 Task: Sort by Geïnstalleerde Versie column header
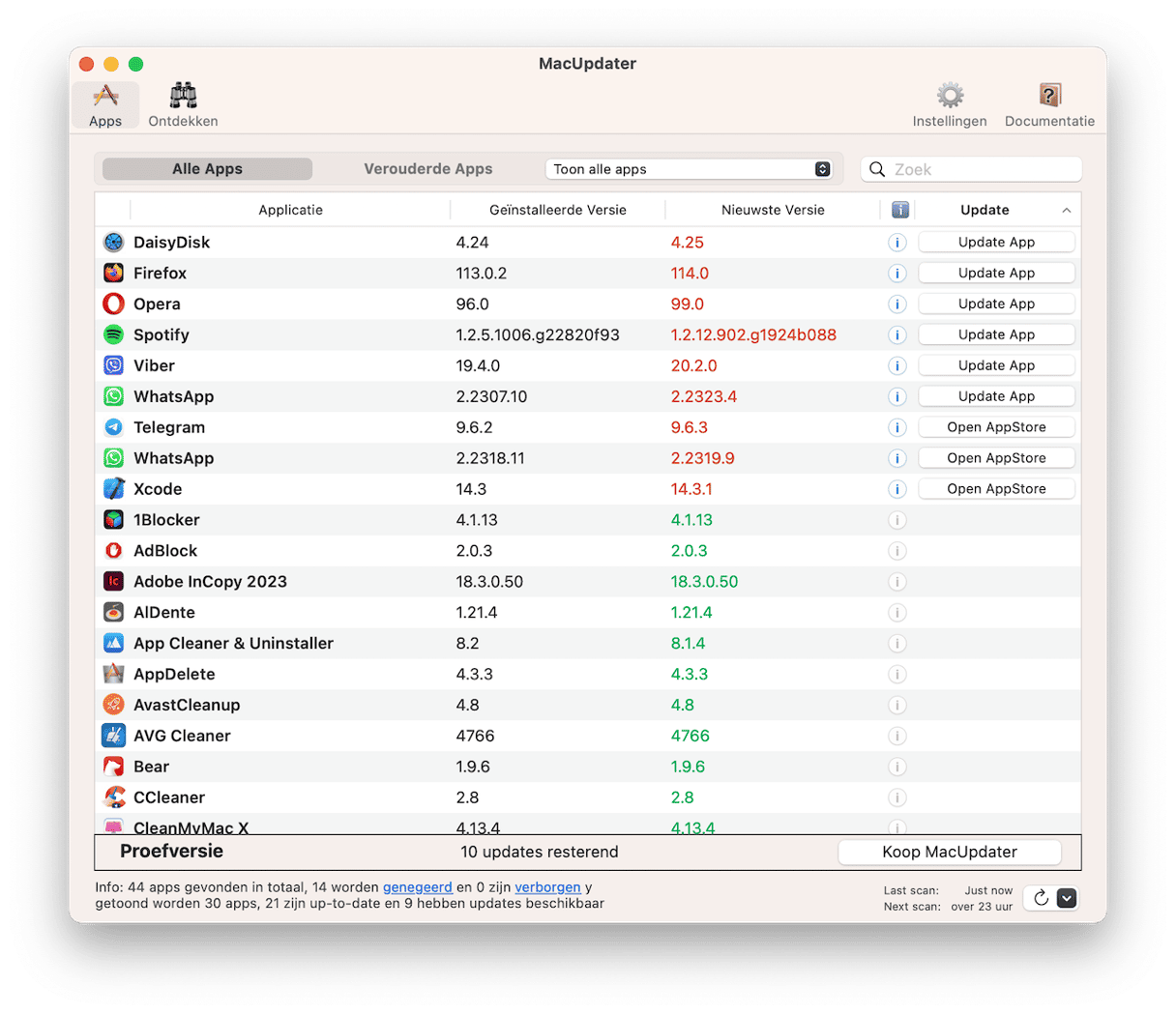pos(558,210)
